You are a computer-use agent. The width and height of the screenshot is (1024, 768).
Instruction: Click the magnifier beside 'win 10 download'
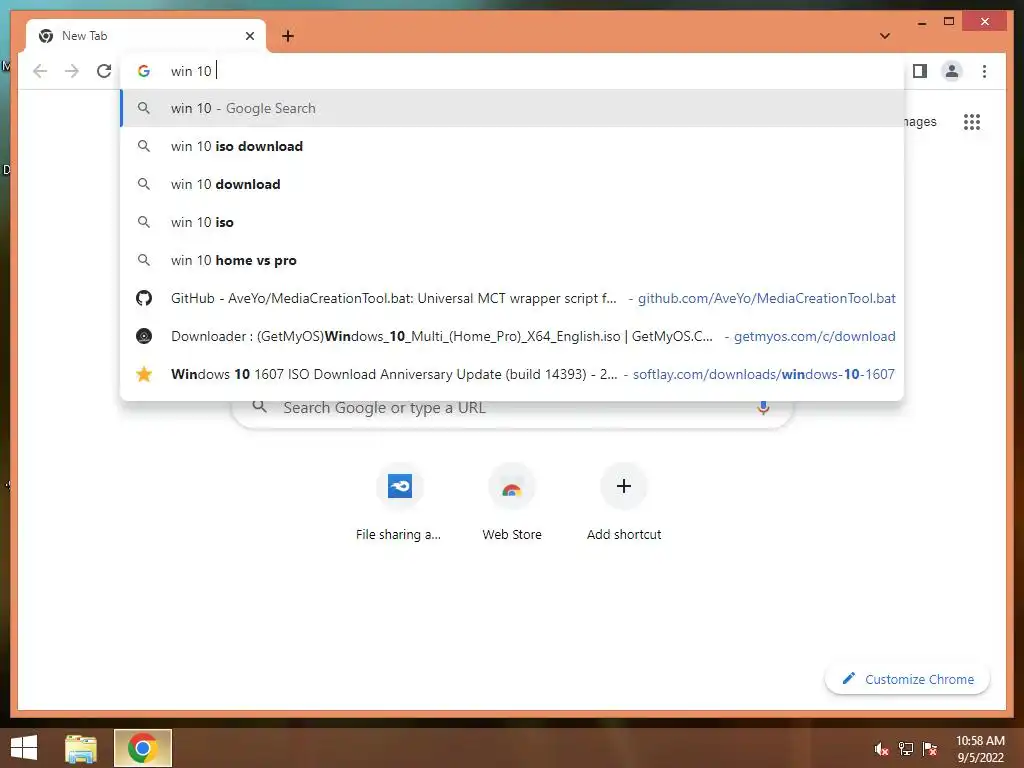pyautogui.click(x=144, y=184)
